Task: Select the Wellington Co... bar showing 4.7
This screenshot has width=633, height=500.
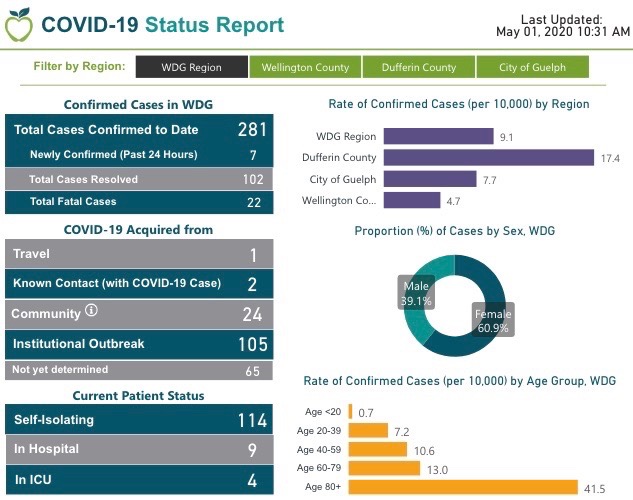Action: [411, 201]
